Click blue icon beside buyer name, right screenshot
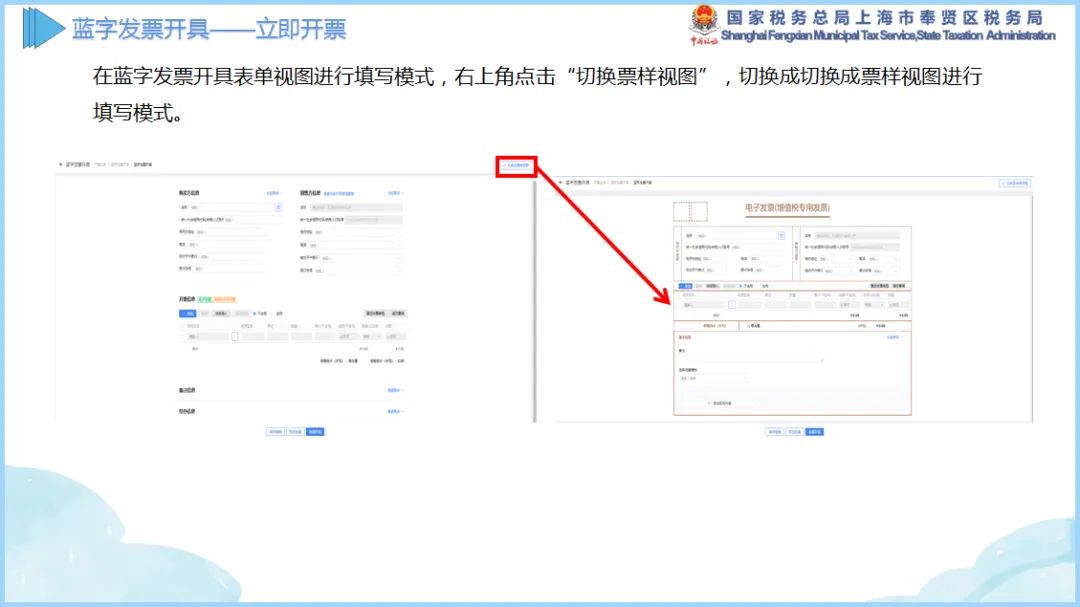This screenshot has height=607, width=1080. coord(781,236)
